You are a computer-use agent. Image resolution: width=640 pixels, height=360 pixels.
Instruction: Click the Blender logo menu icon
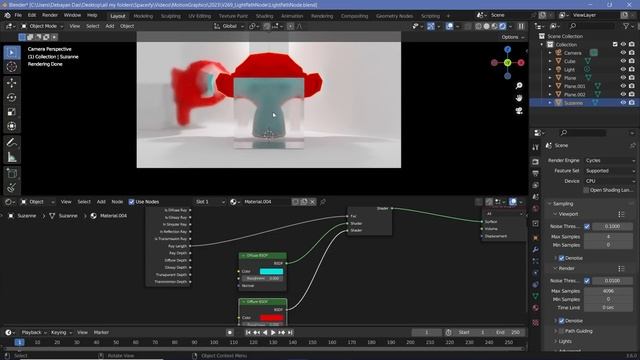pyautogui.click(x=7, y=16)
